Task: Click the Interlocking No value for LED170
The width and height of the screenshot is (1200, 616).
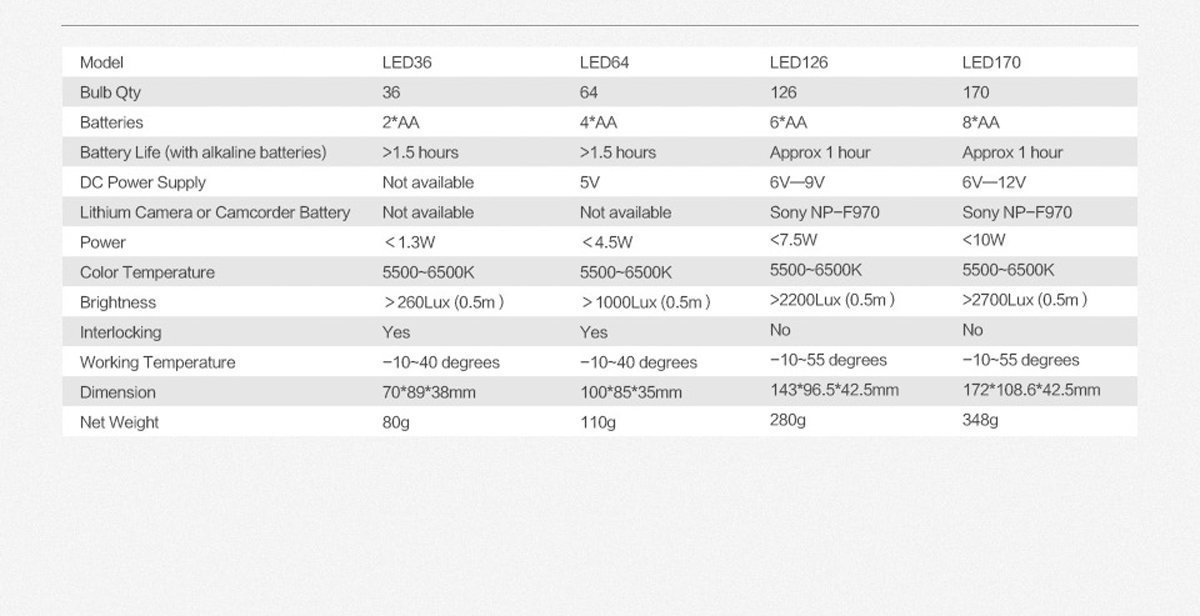Action: click(972, 330)
